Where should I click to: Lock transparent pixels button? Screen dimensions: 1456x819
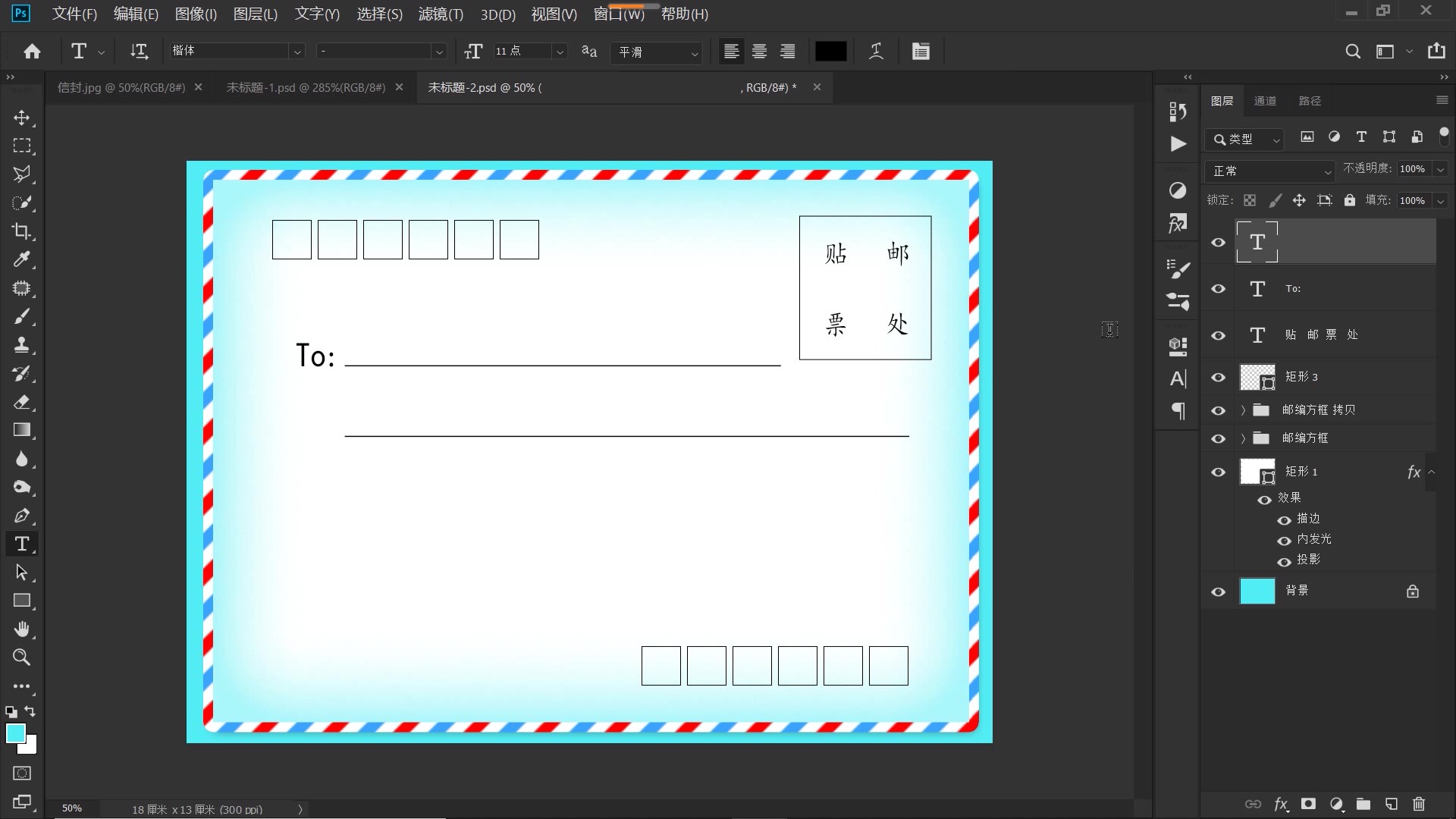click(x=1250, y=200)
